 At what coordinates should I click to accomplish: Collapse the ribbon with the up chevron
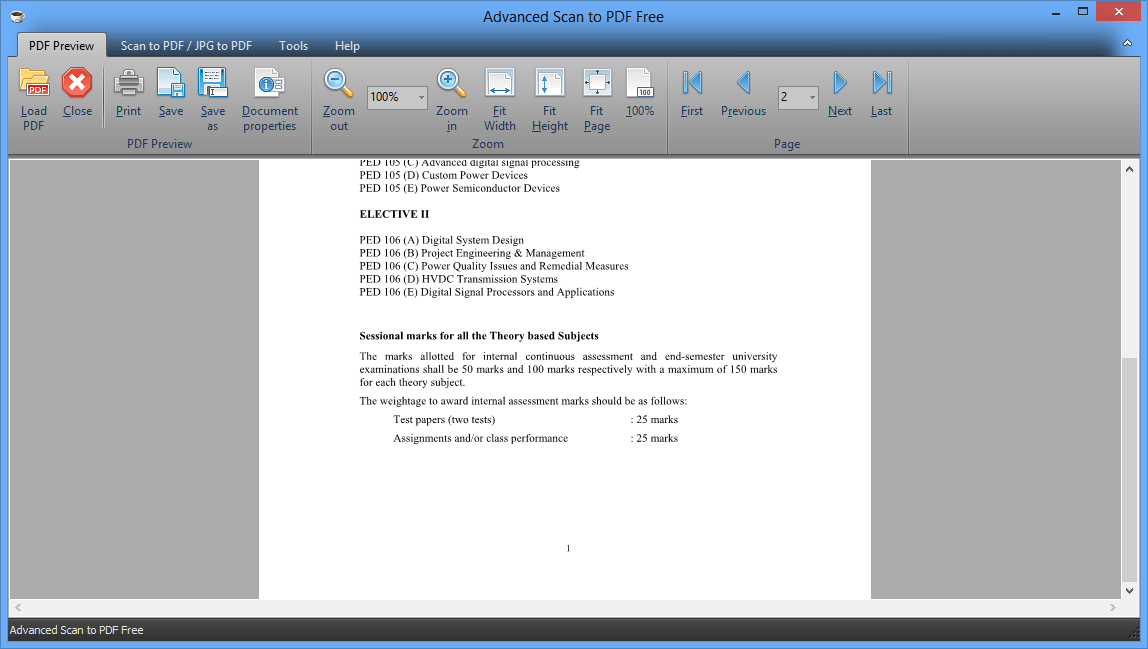[1128, 44]
